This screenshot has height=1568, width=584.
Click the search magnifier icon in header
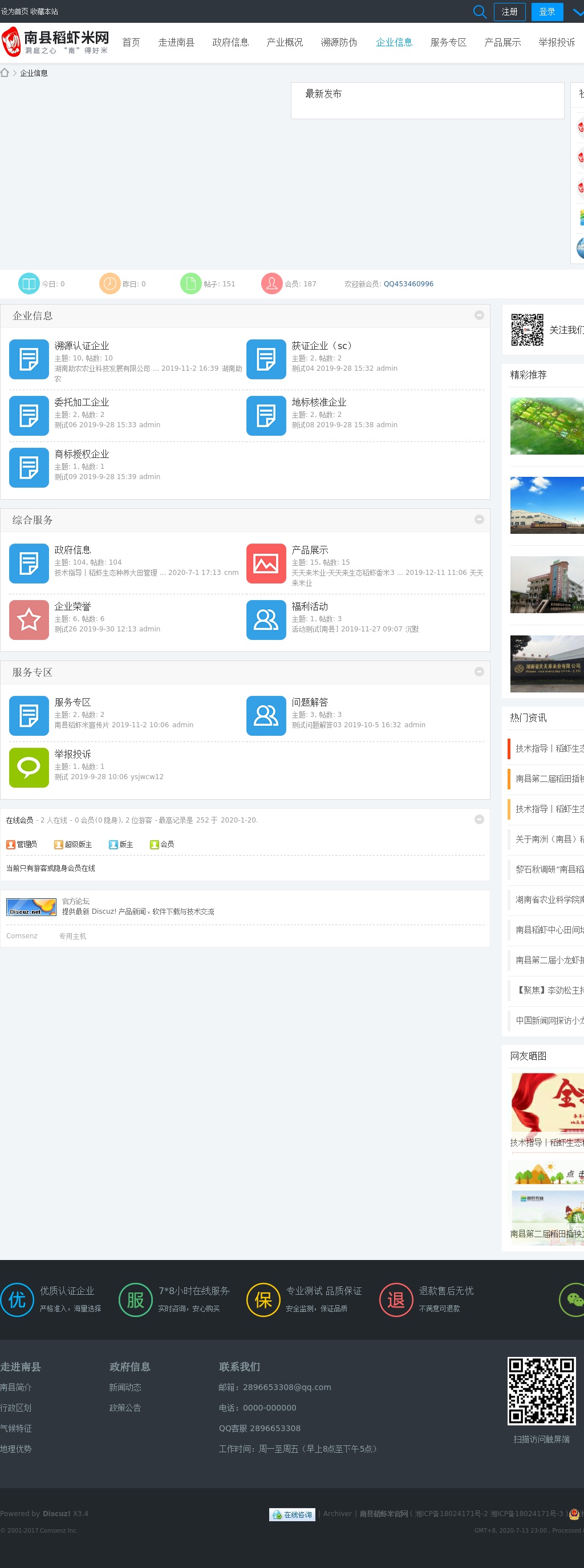point(480,11)
